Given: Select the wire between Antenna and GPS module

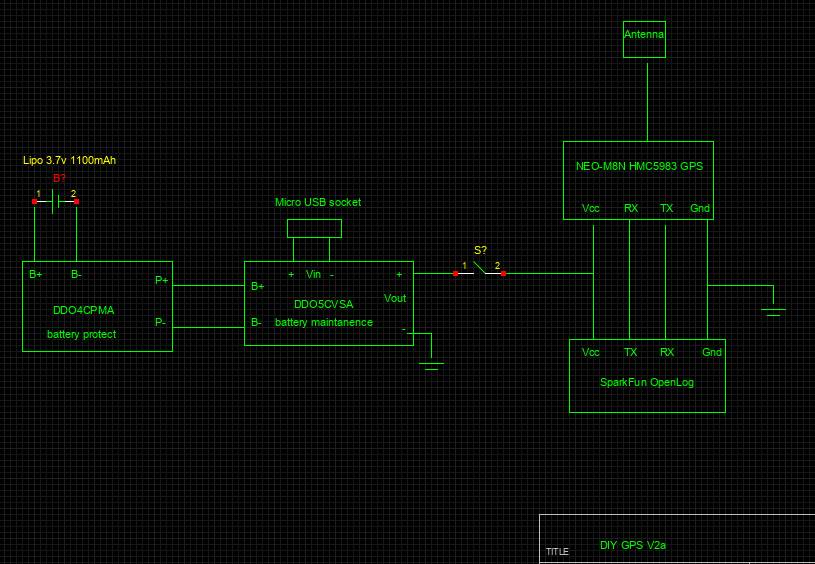Looking at the screenshot, I should 643,100.
